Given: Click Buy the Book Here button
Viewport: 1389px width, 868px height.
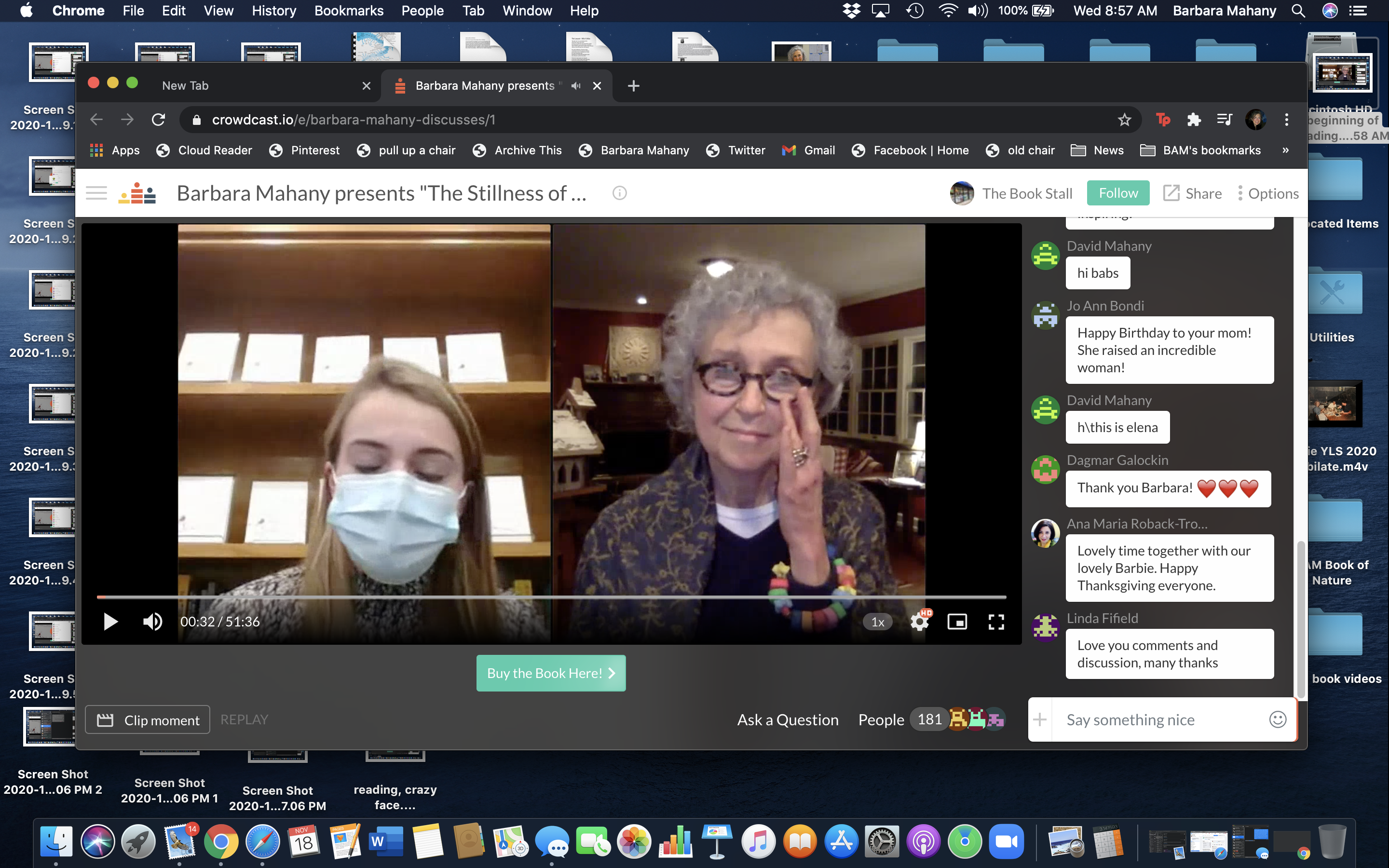Looking at the screenshot, I should pos(550,673).
